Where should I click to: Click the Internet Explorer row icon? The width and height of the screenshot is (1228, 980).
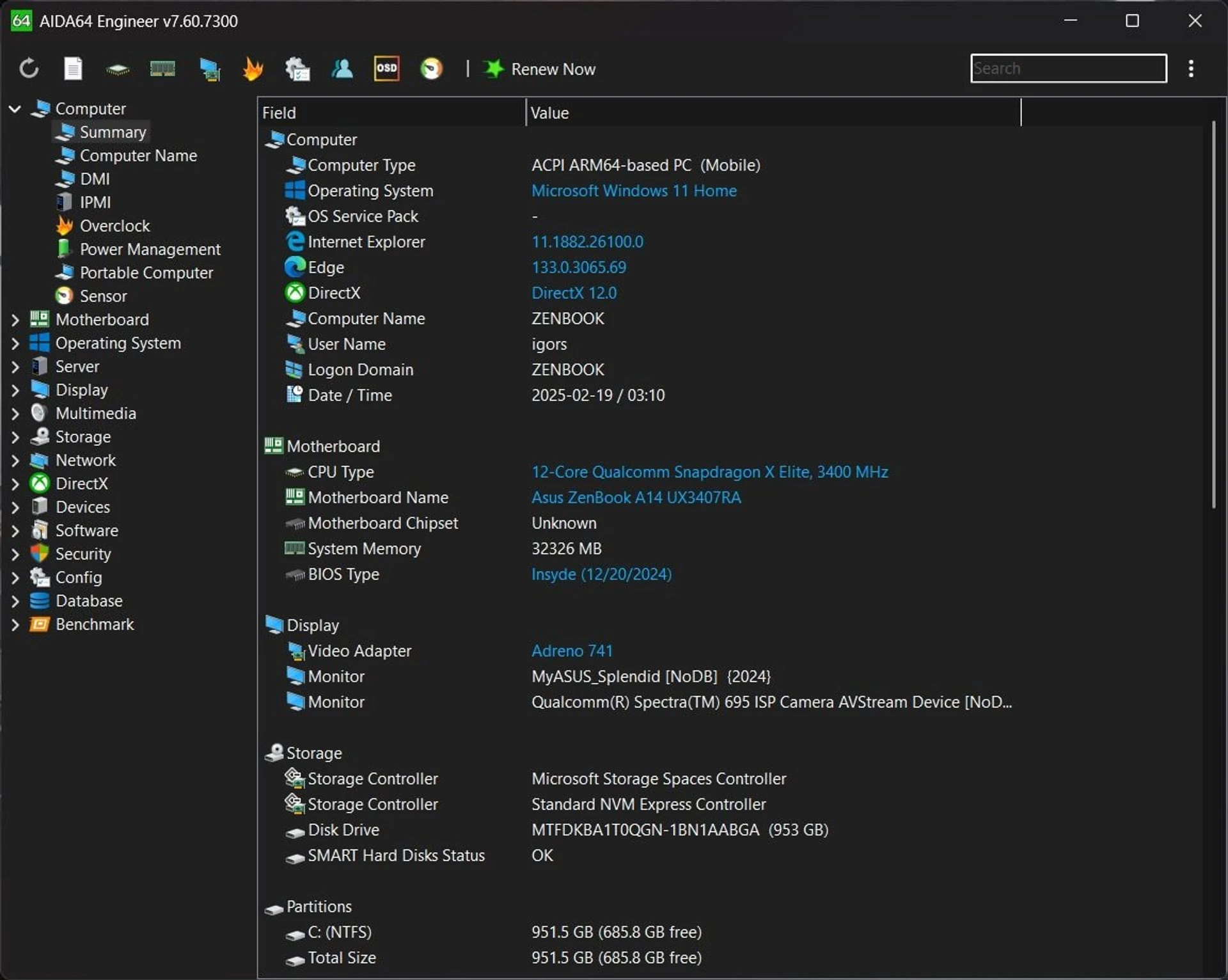click(295, 241)
